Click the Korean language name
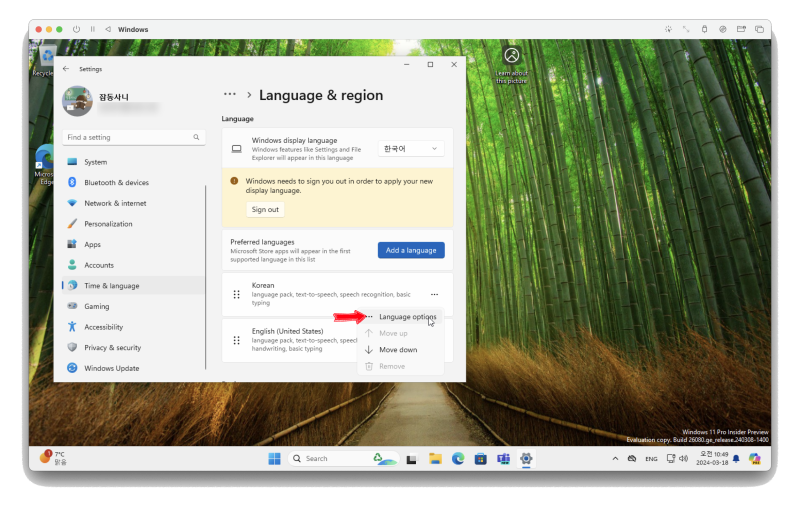 click(x=263, y=285)
